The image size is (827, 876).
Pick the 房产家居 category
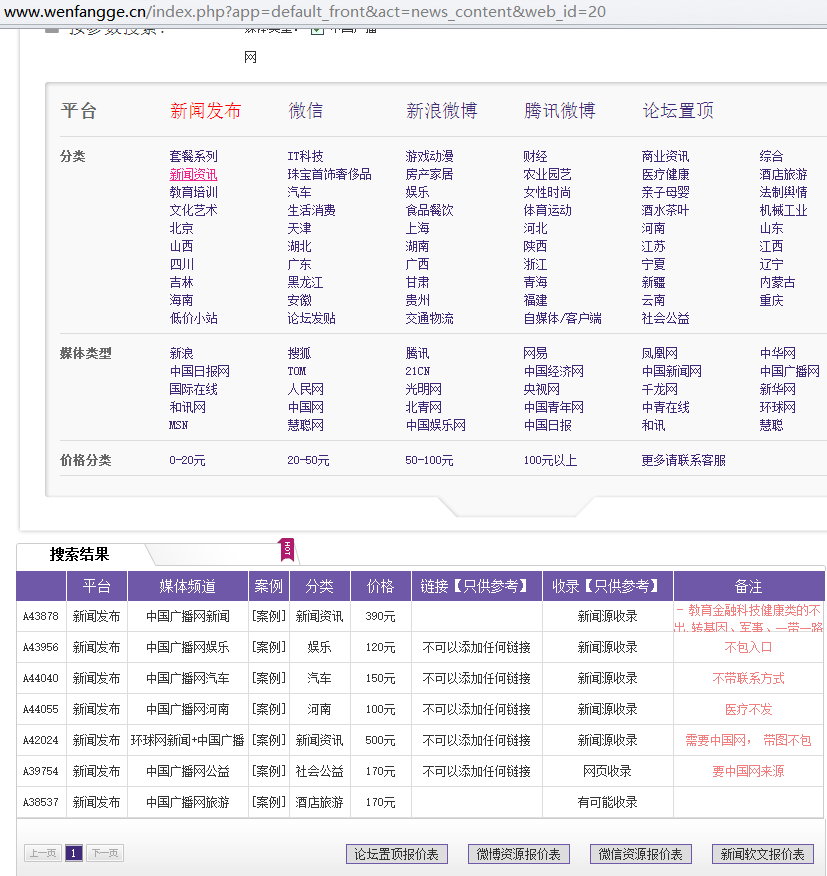(429, 174)
